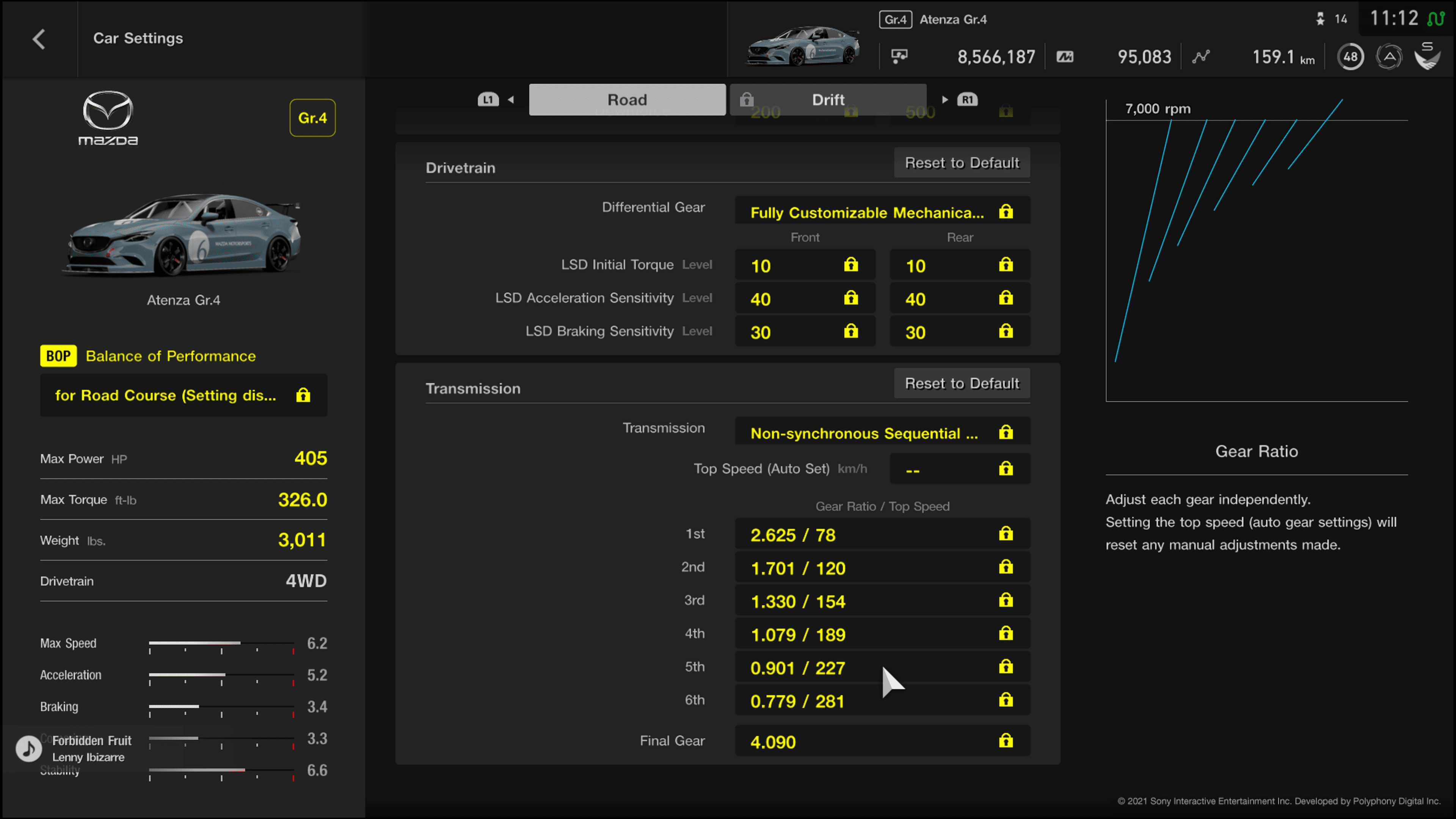Image resolution: width=1456 pixels, height=819 pixels.
Task: Select the 4th gear ratio 1.079 / 189
Action: tap(882, 634)
